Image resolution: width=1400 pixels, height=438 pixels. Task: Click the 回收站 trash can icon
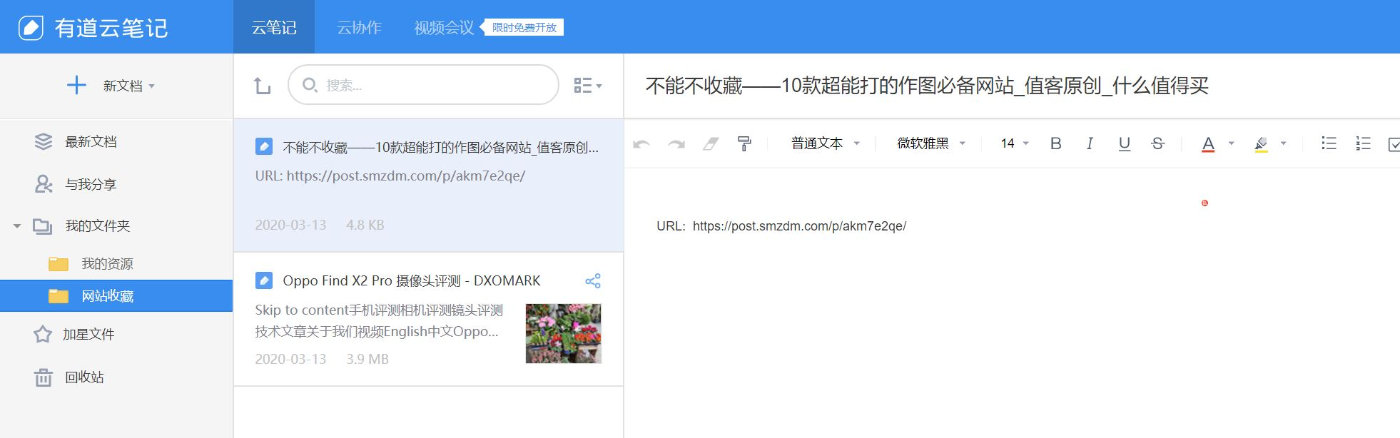point(43,377)
